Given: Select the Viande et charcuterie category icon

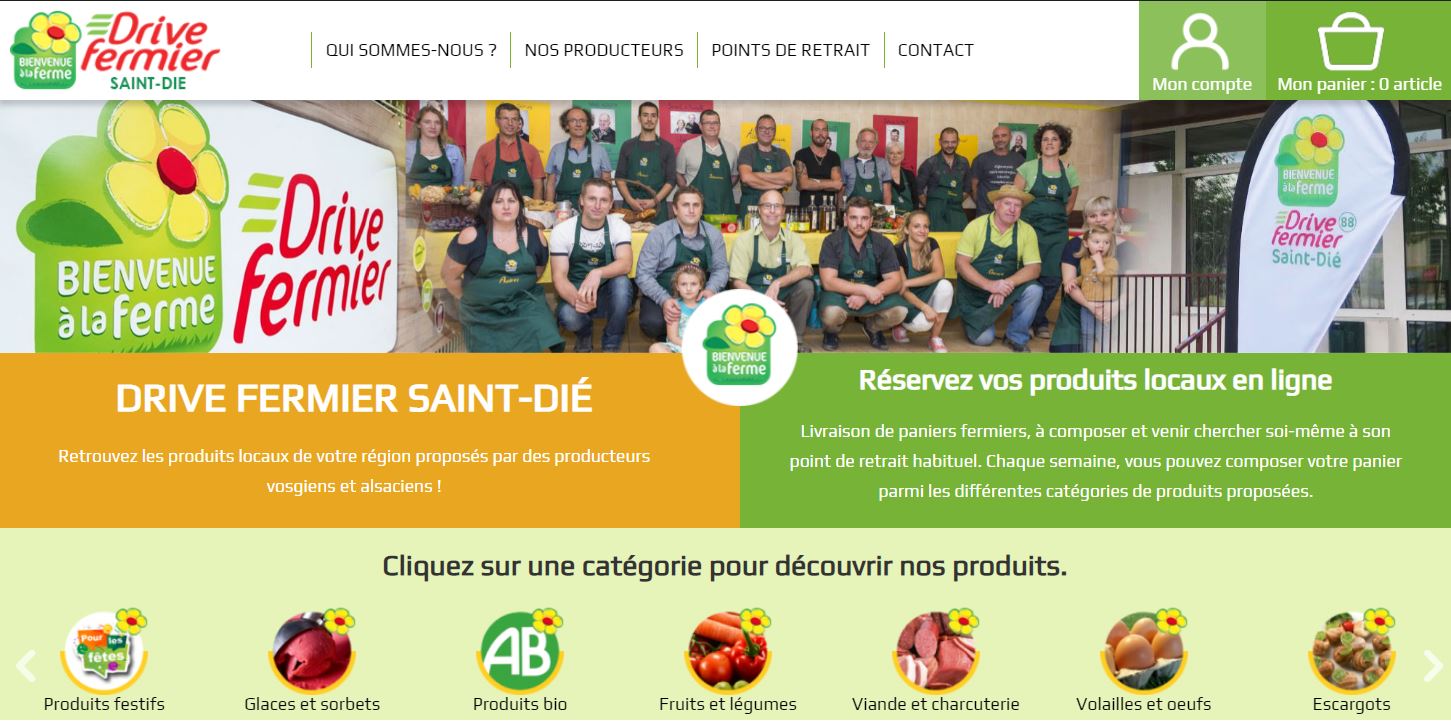Looking at the screenshot, I should click(x=936, y=651).
